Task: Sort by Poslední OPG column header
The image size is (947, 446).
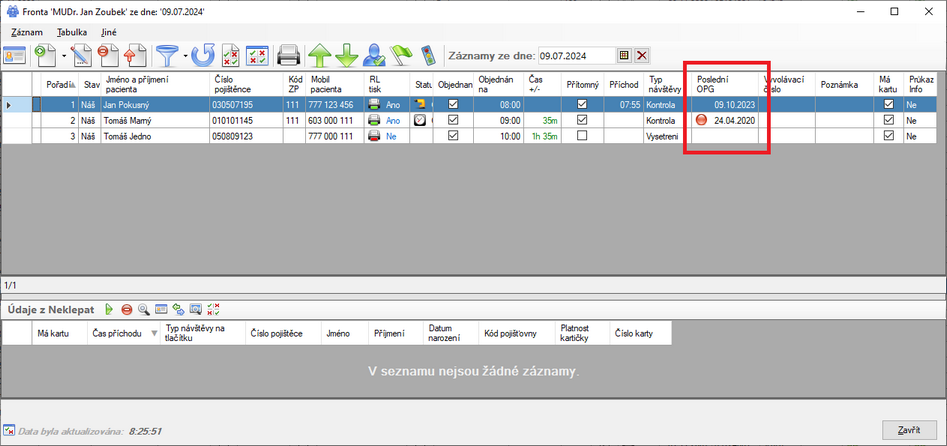Action: click(x=725, y=85)
